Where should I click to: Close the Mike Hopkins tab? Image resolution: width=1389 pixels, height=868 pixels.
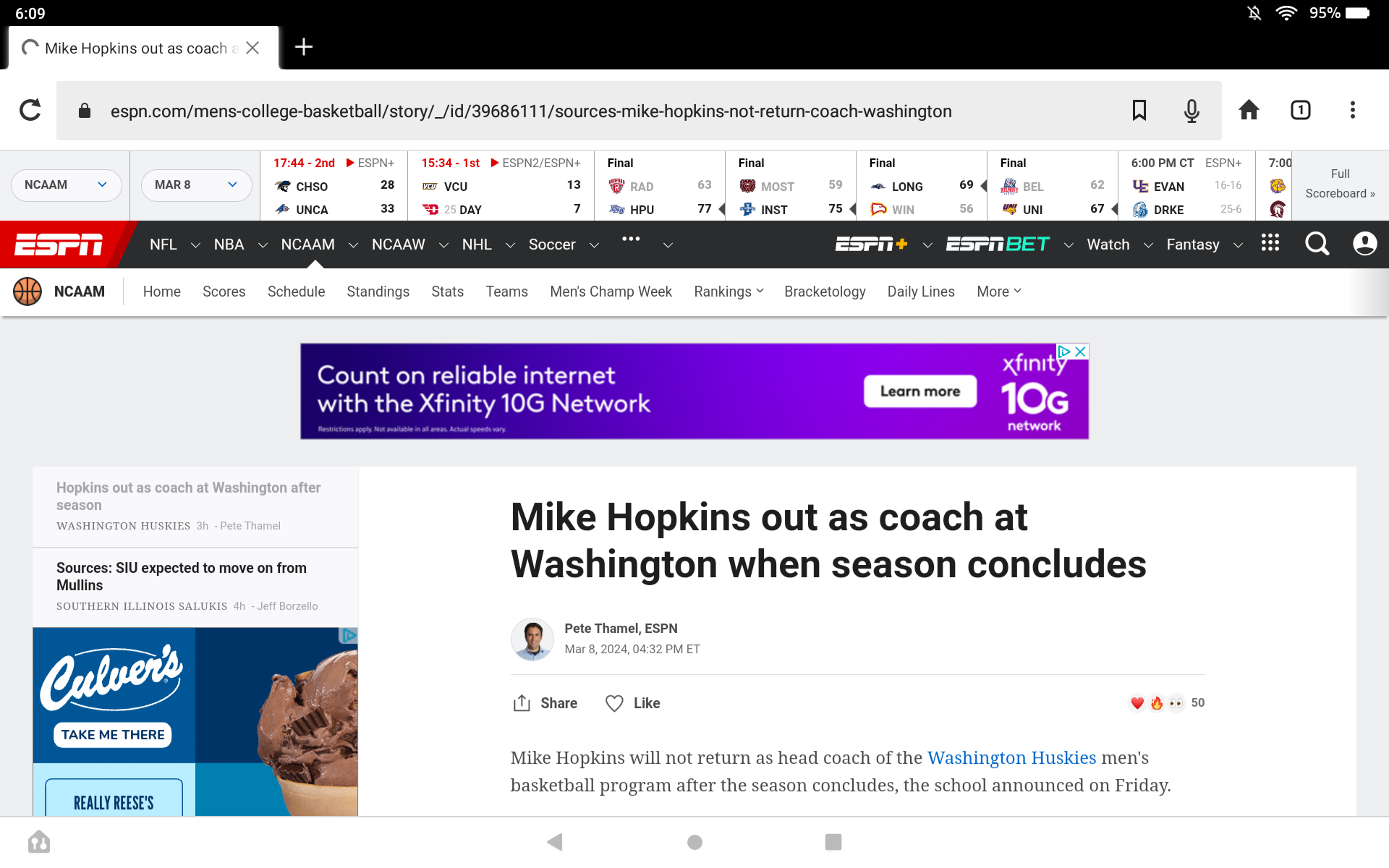(x=252, y=48)
